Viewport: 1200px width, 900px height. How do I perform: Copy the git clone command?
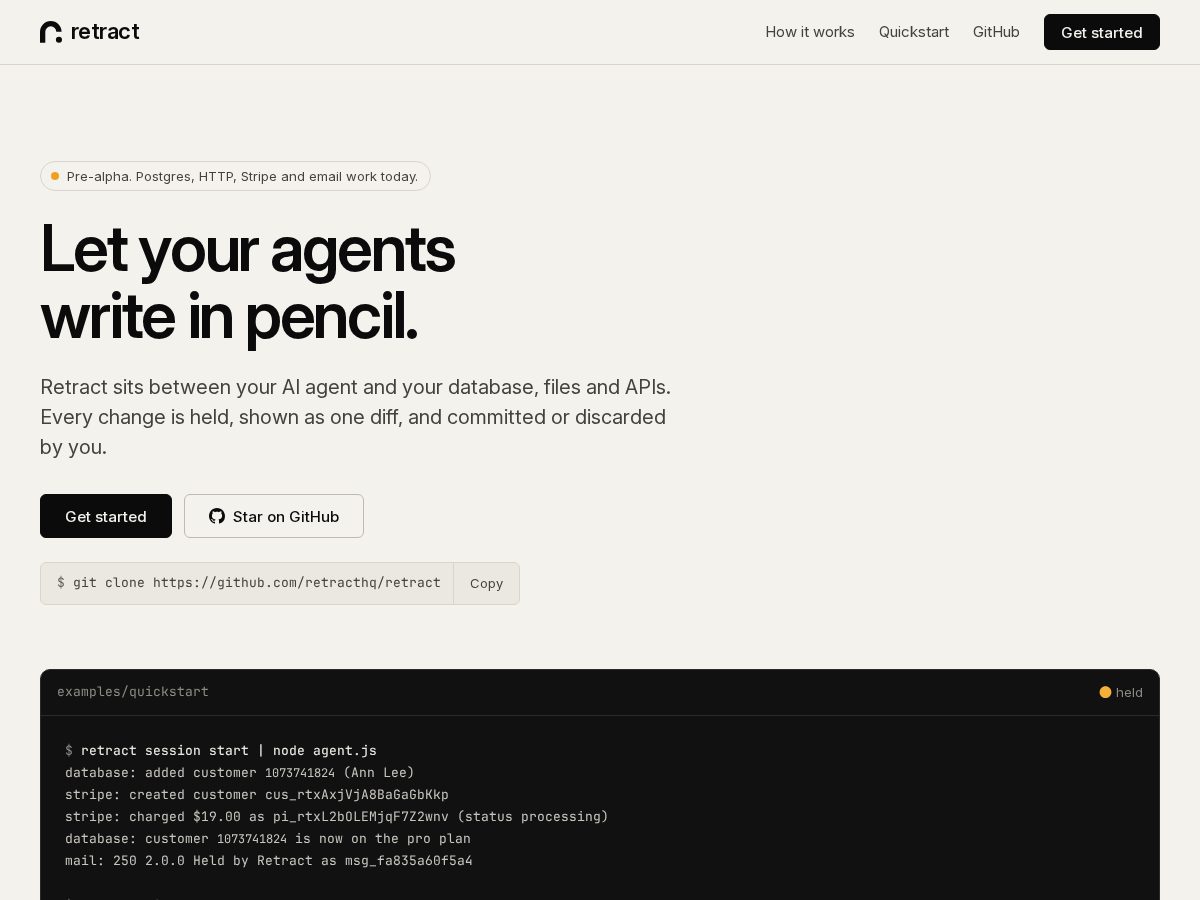click(x=486, y=583)
